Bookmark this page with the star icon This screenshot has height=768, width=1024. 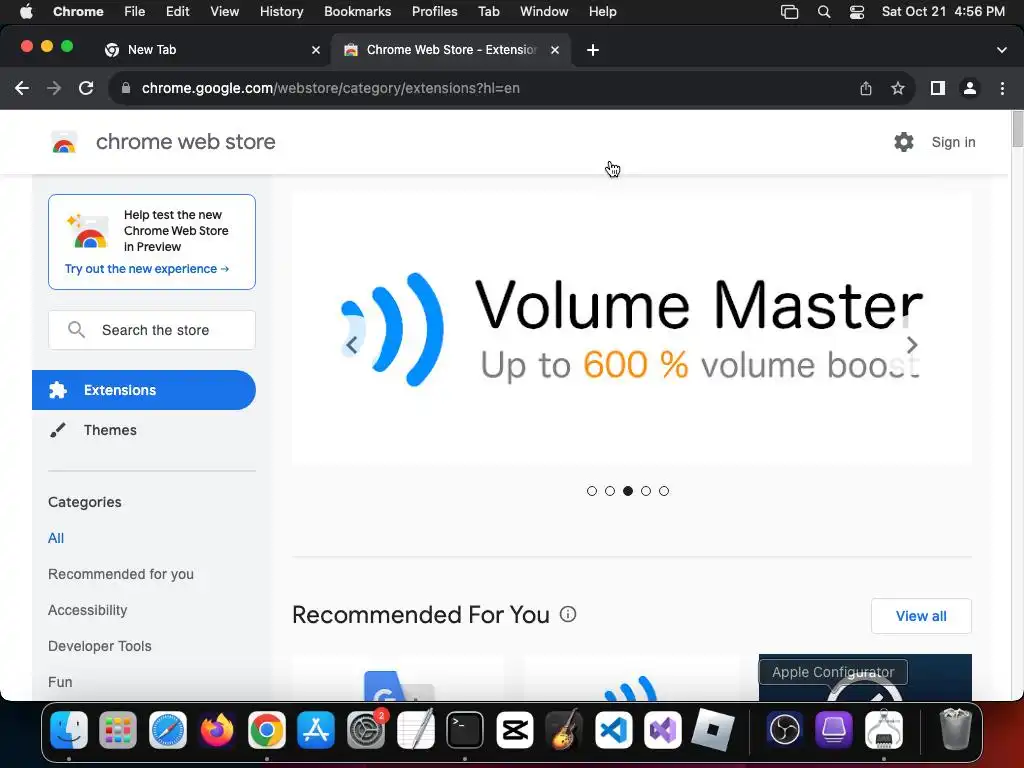pyautogui.click(x=898, y=88)
